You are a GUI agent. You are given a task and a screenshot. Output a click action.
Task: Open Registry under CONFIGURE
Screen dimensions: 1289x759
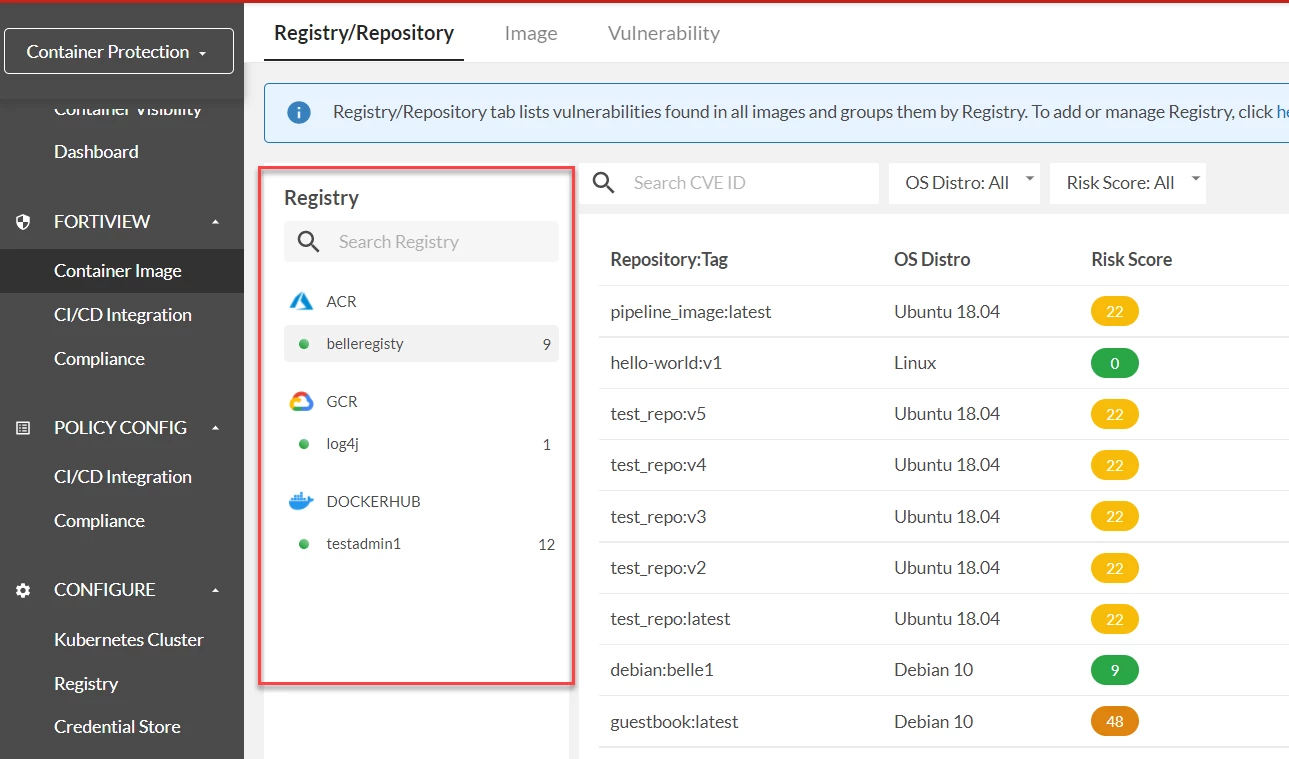[86, 684]
